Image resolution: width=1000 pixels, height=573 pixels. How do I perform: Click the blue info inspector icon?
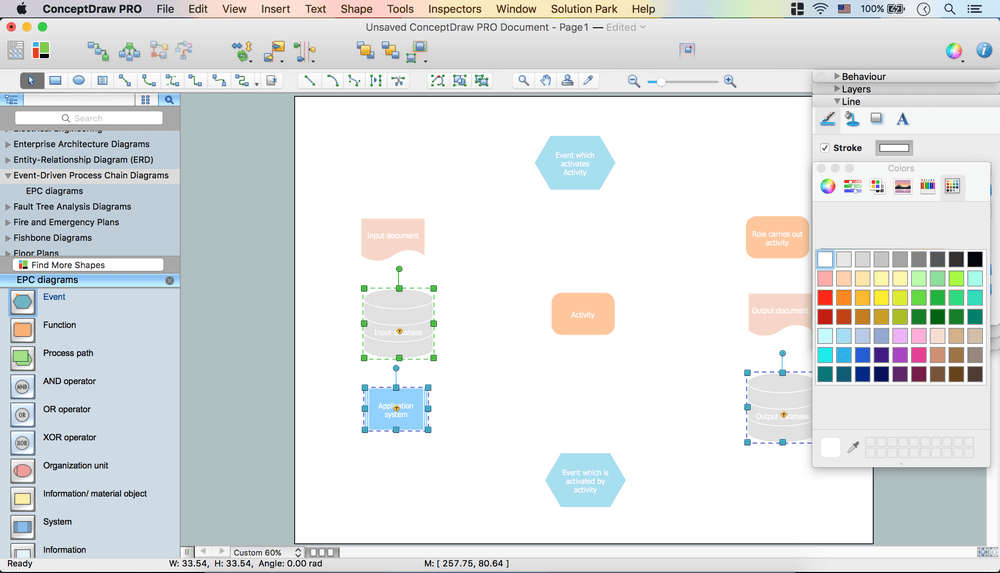coord(983,51)
